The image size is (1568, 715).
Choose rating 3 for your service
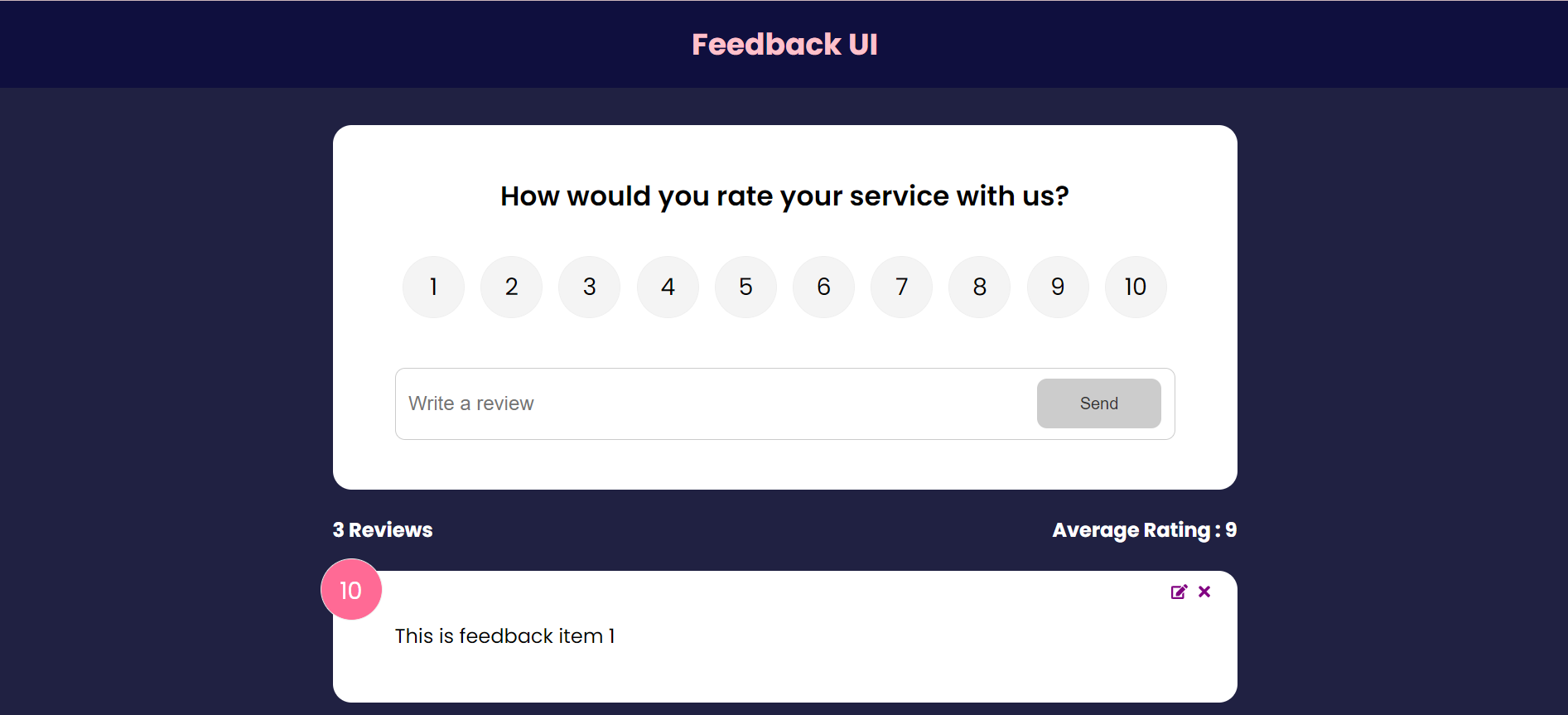[x=589, y=287]
